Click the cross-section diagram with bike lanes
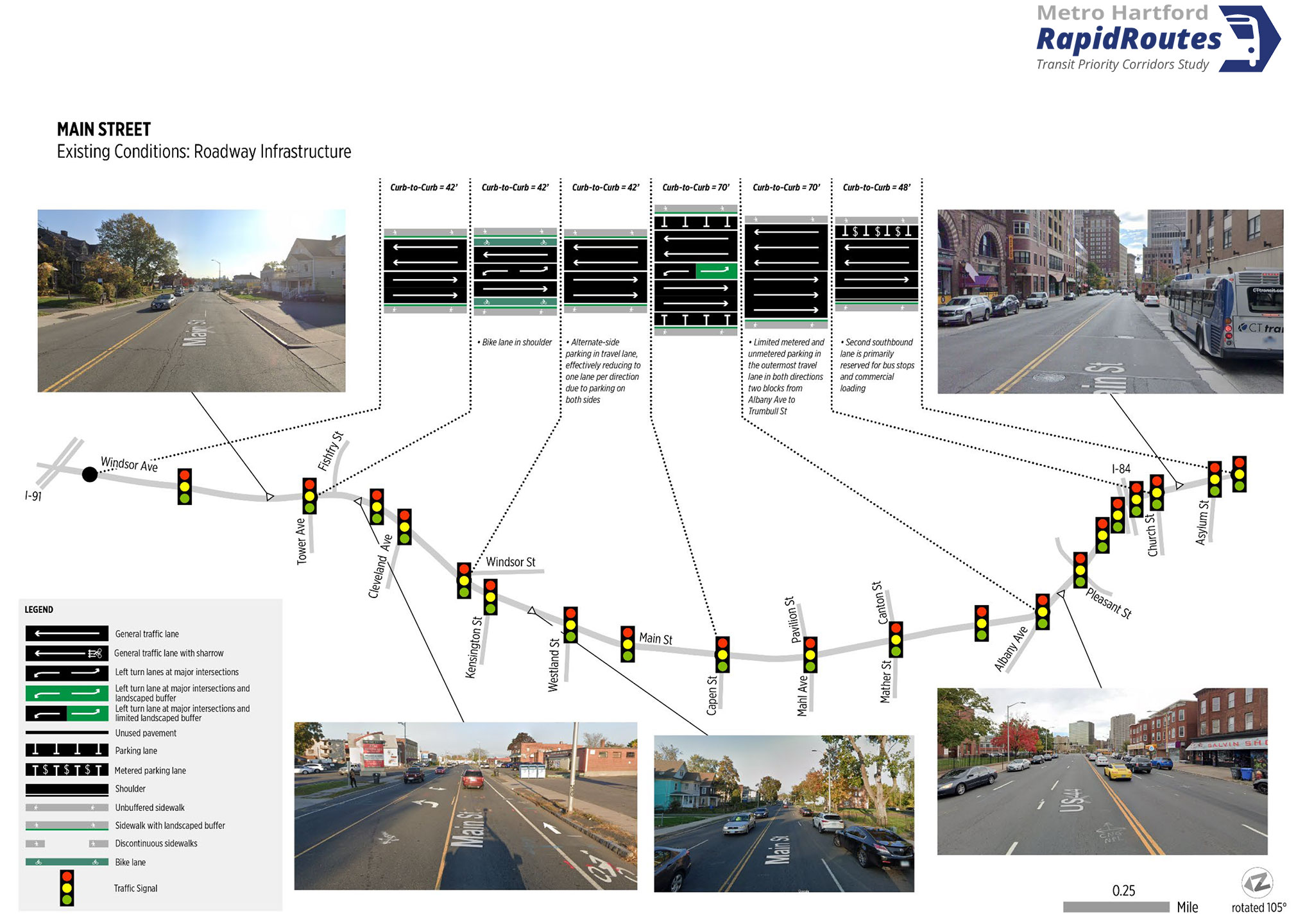The height and width of the screenshot is (924, 1314). 515,271
